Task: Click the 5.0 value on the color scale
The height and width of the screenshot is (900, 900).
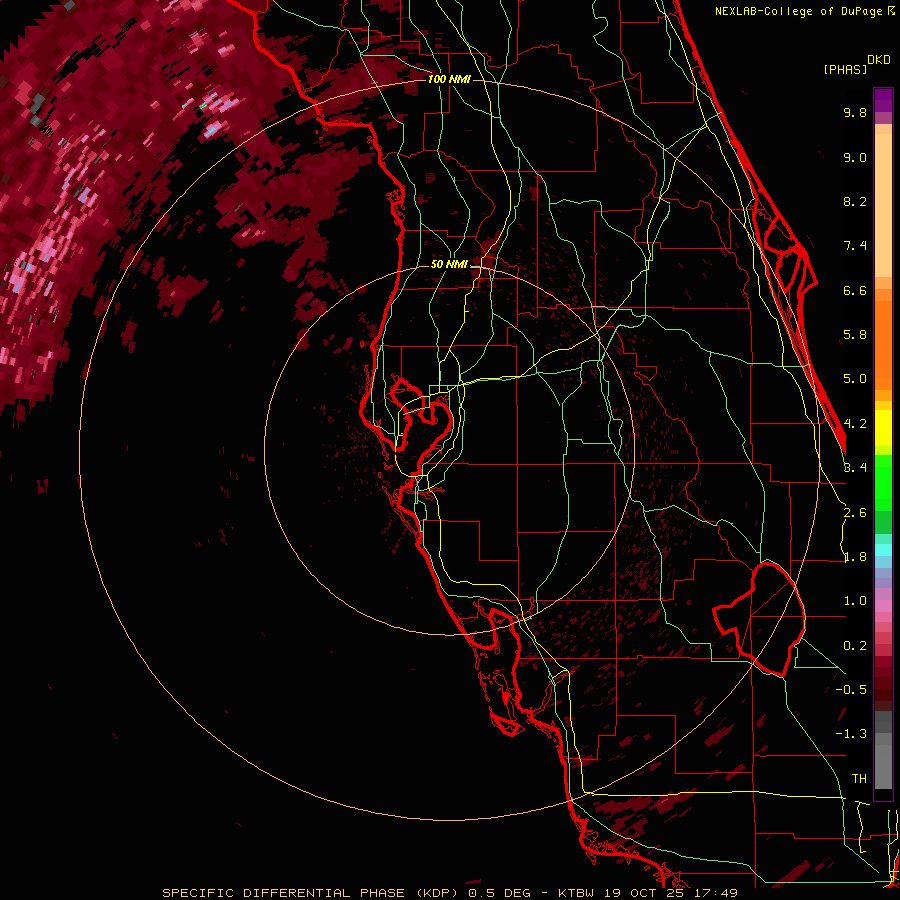Action: [855, 379]
